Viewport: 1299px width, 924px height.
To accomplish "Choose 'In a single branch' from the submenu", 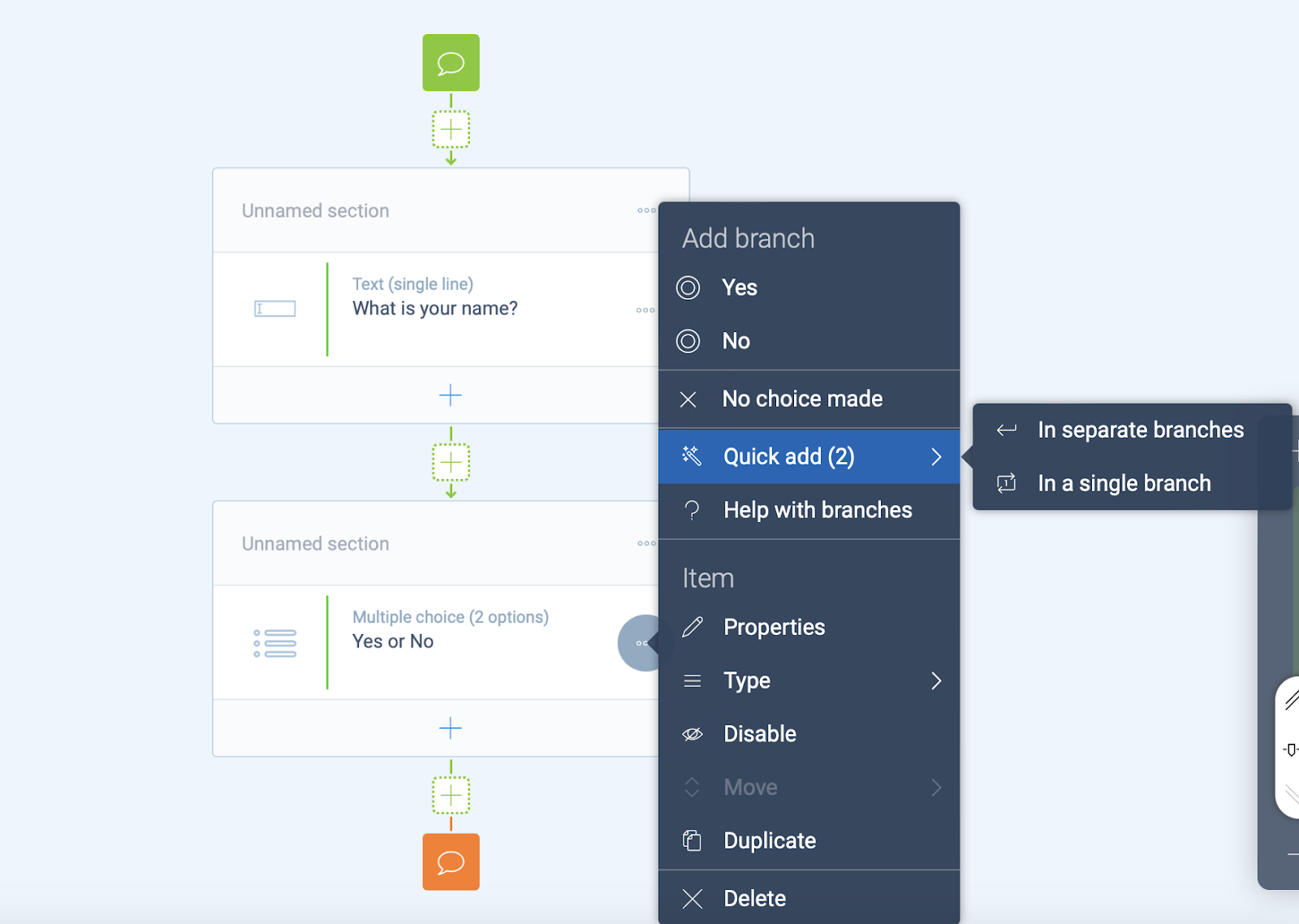I will [1124, 482].
